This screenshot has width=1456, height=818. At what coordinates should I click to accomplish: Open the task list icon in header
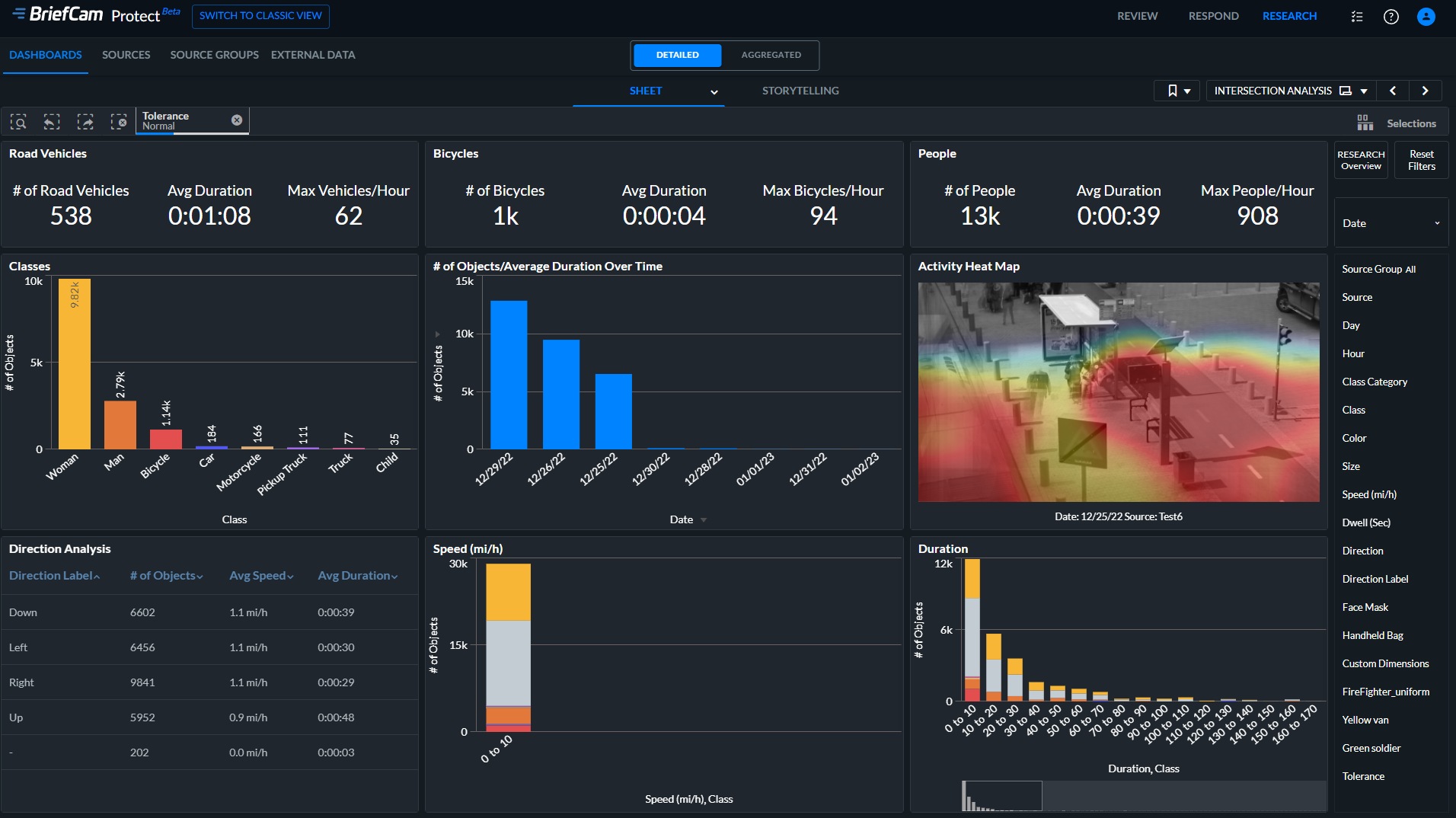pos(1357,17)
